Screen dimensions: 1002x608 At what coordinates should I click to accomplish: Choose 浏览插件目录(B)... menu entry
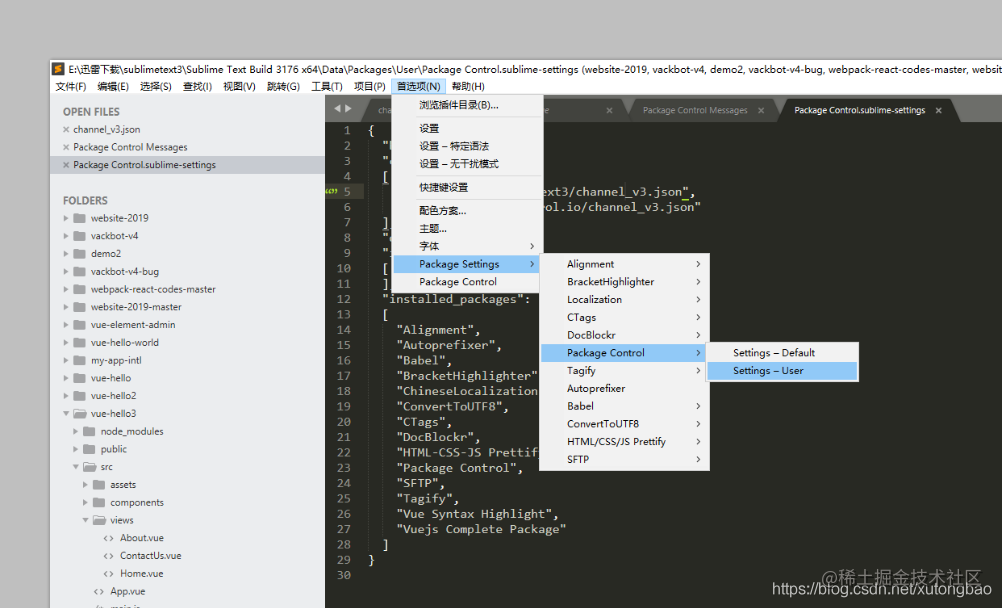click(467, 105)
